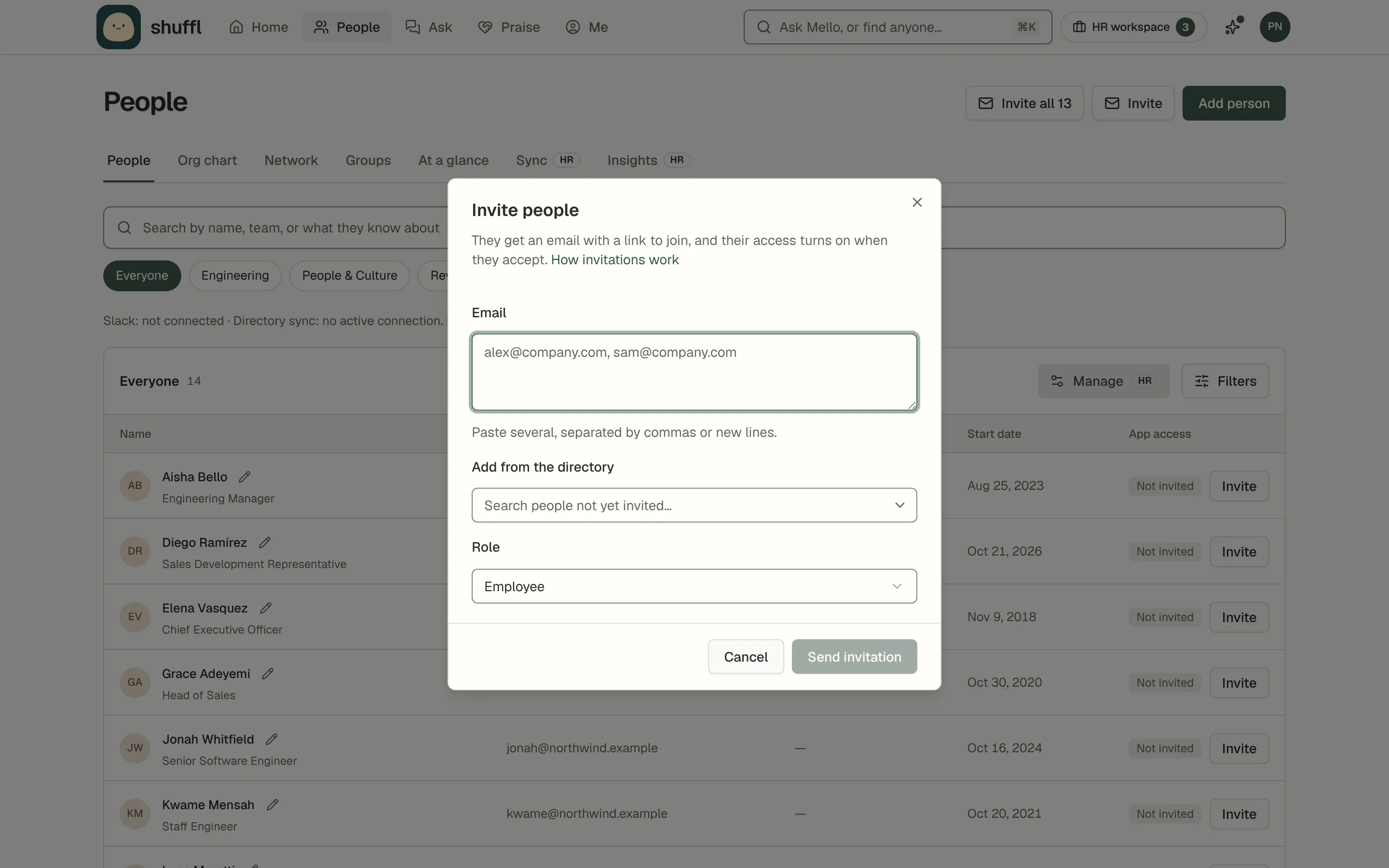Click the edit pencil next to Grace Adeyemi

tap(268, 673)
